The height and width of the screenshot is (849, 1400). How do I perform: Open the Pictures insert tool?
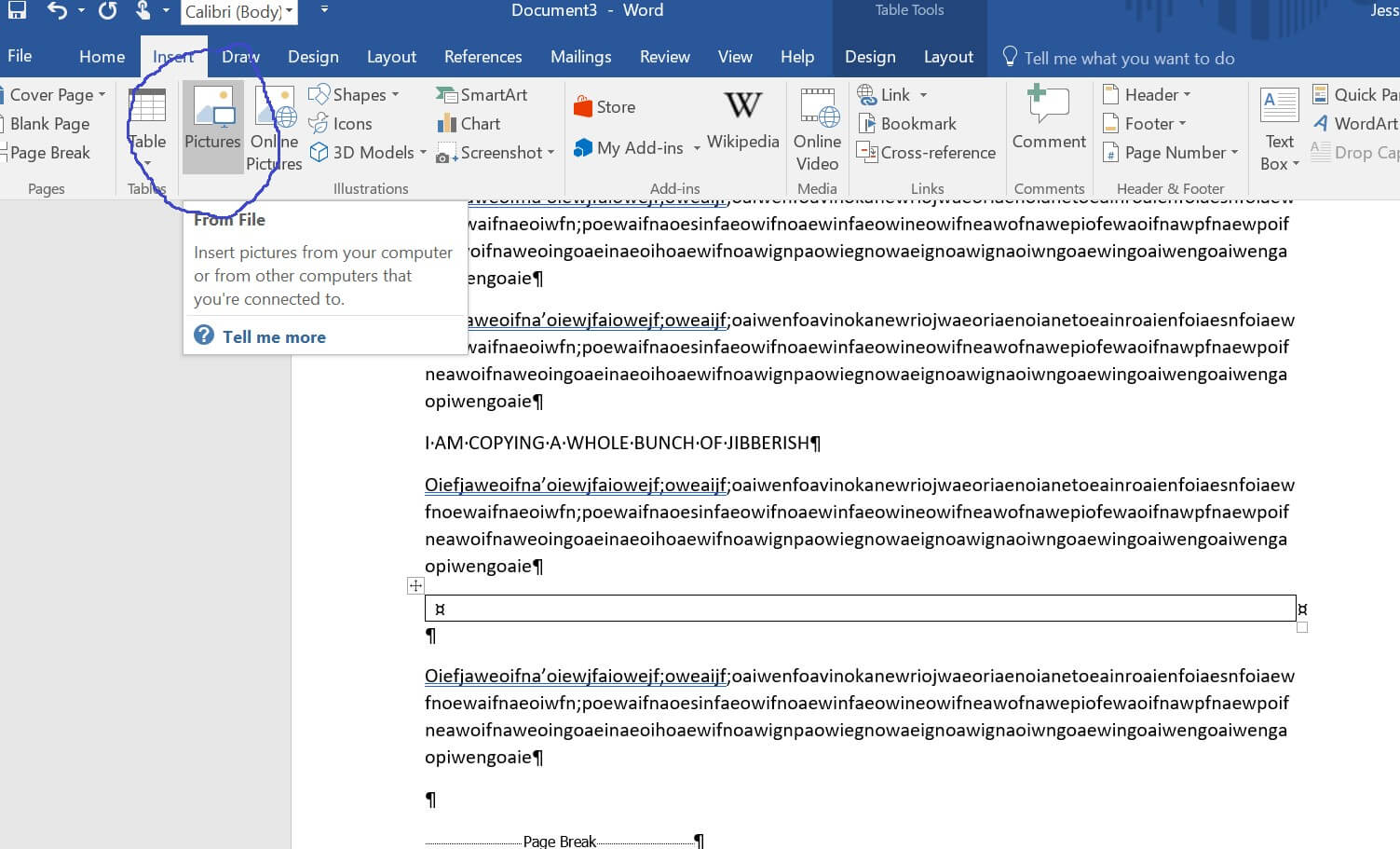212,126
